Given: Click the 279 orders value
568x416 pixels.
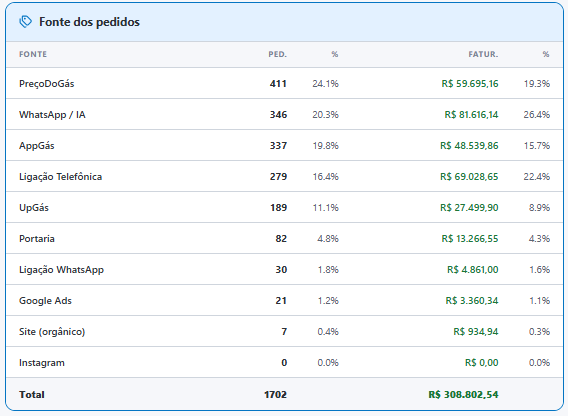Looking at the screenshot, I should (x=278, y=177).
